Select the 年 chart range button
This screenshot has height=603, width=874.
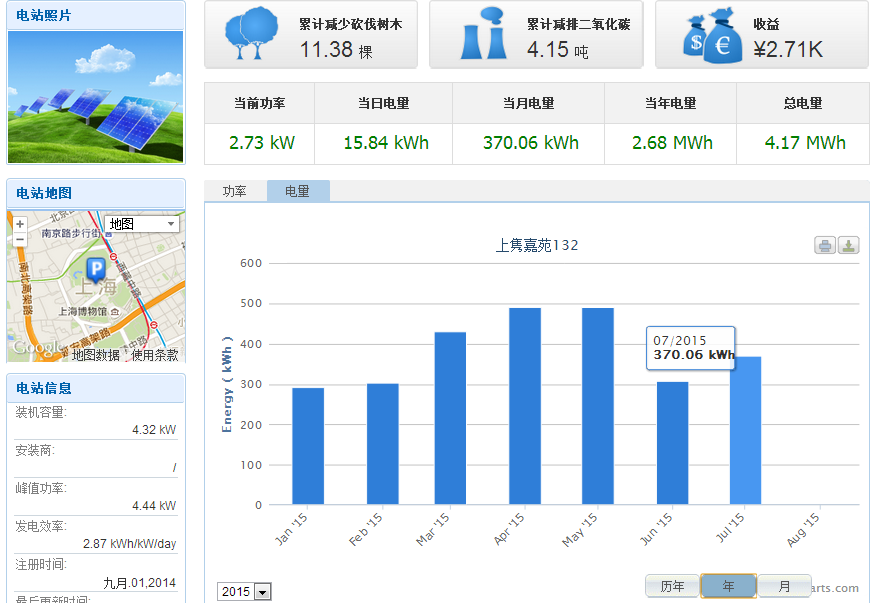(728, 586)
